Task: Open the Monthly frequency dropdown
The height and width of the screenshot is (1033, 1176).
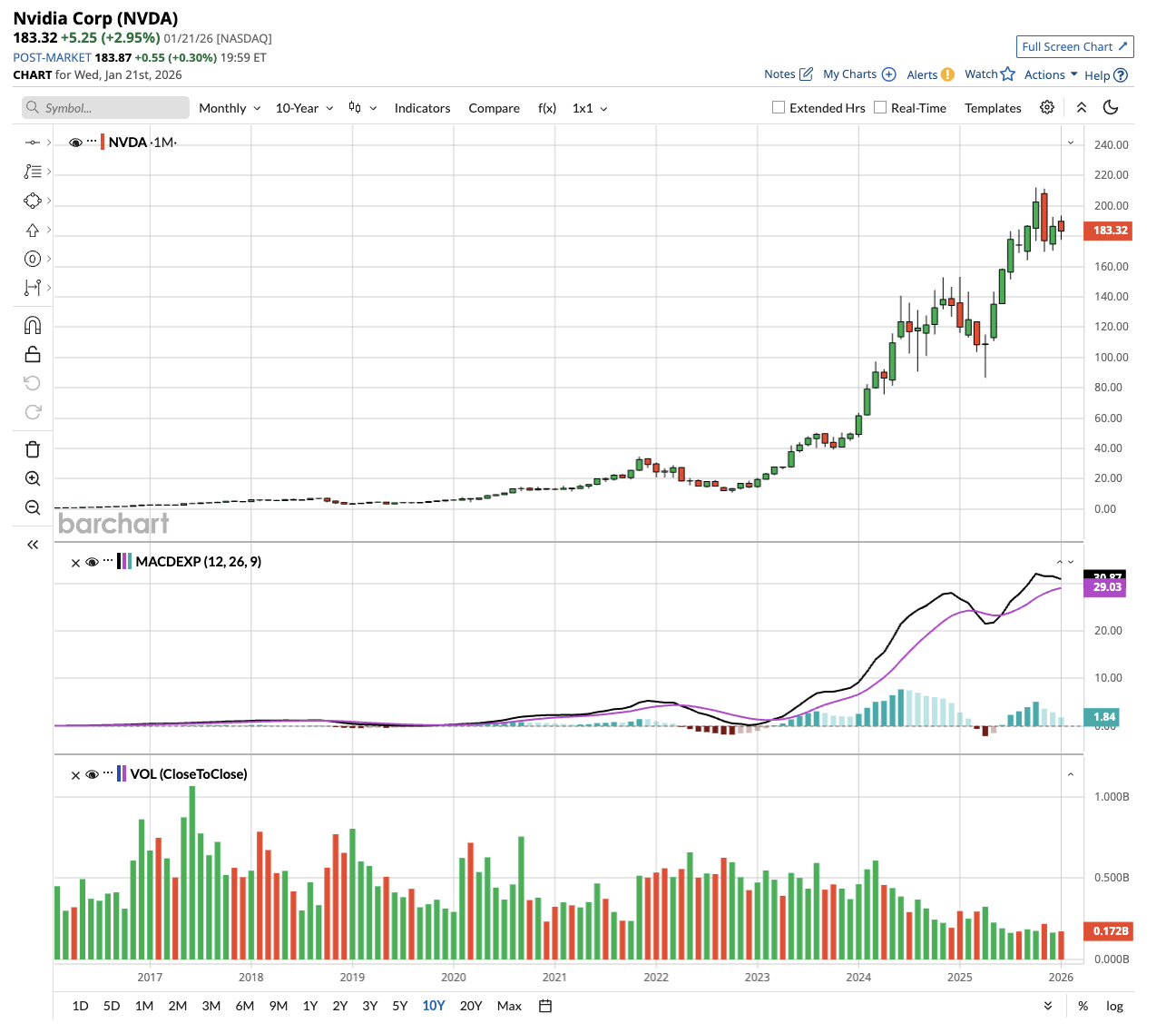Action: tap(230, 108)
